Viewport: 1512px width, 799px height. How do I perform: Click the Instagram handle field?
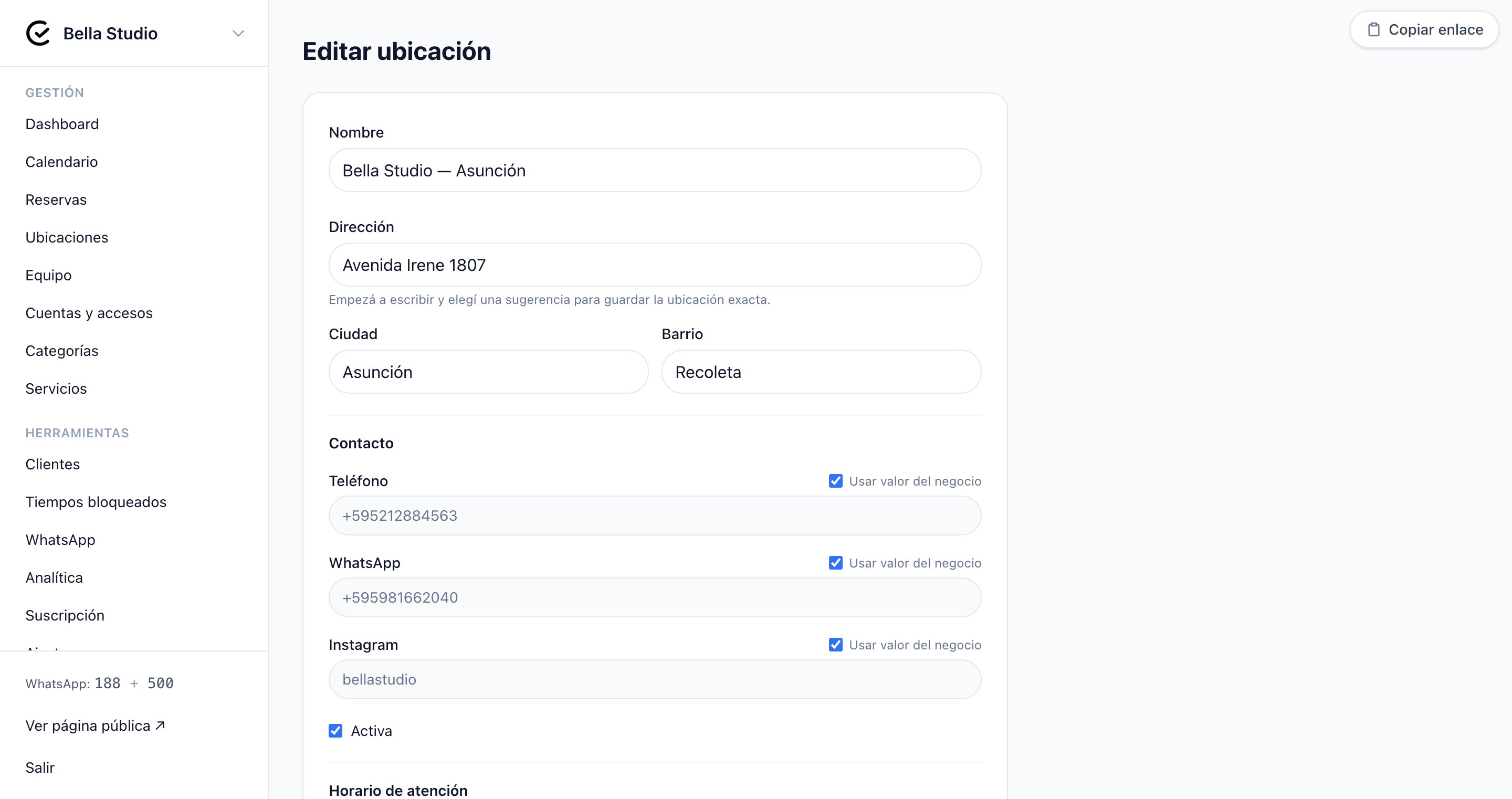(x=655, y=679)
